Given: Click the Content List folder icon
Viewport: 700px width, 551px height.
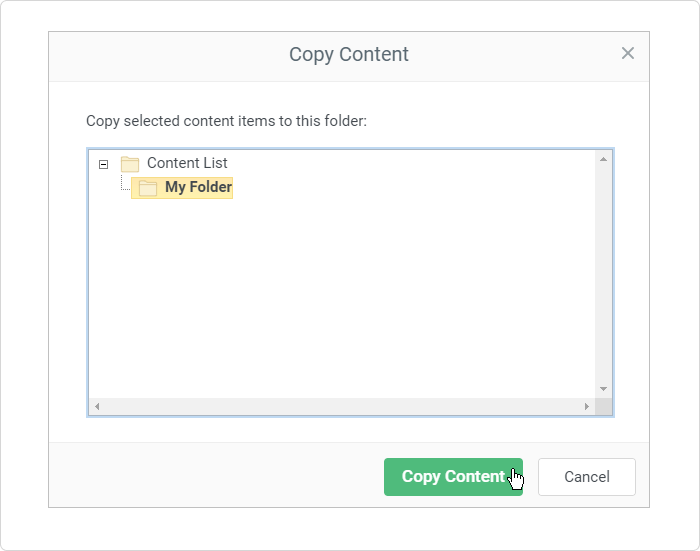Looking at the screenshot, I should tap(130, 164).
